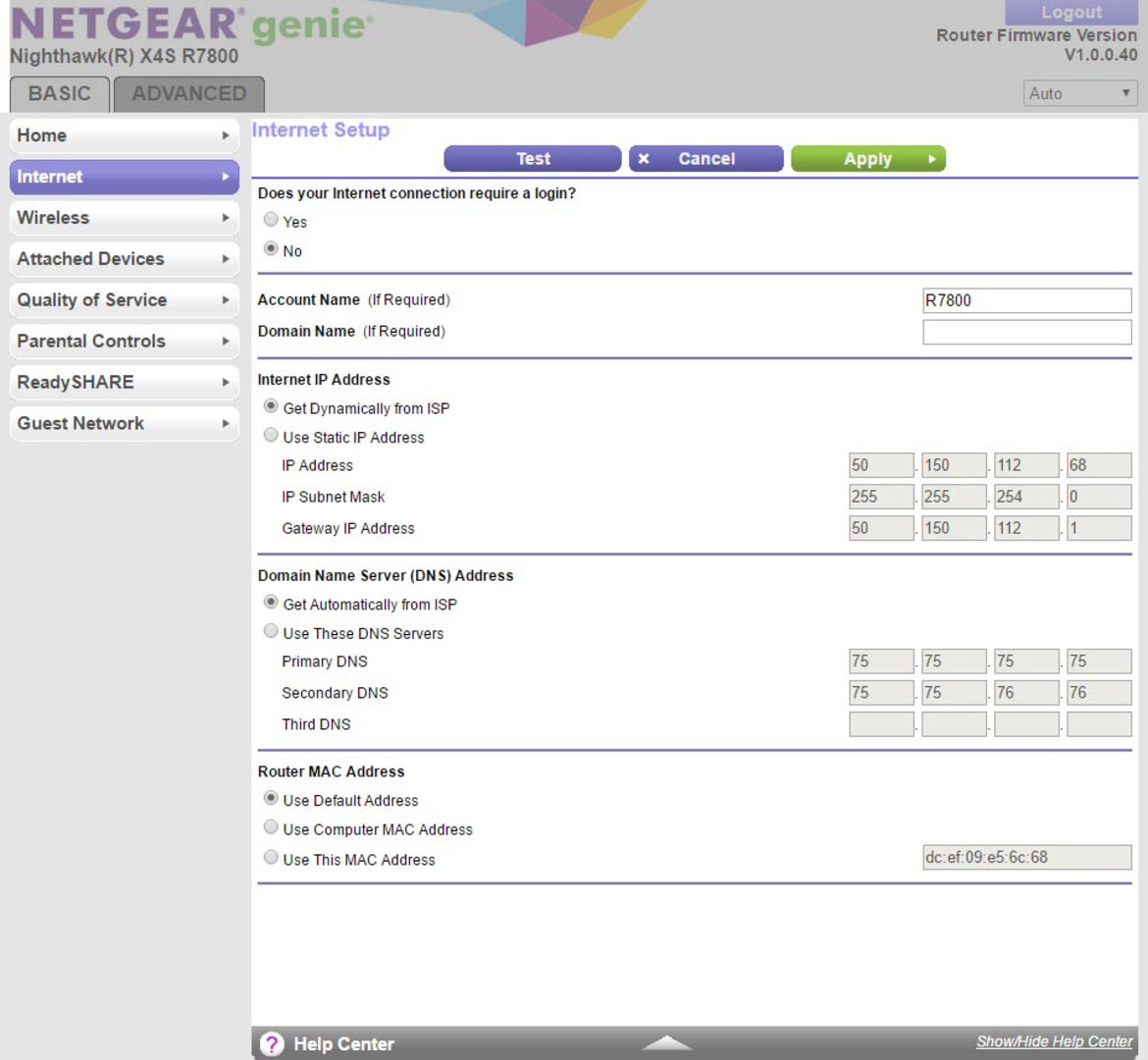Click the Test button
This screenshot has height=1060, width=1148.
[532, 159]
